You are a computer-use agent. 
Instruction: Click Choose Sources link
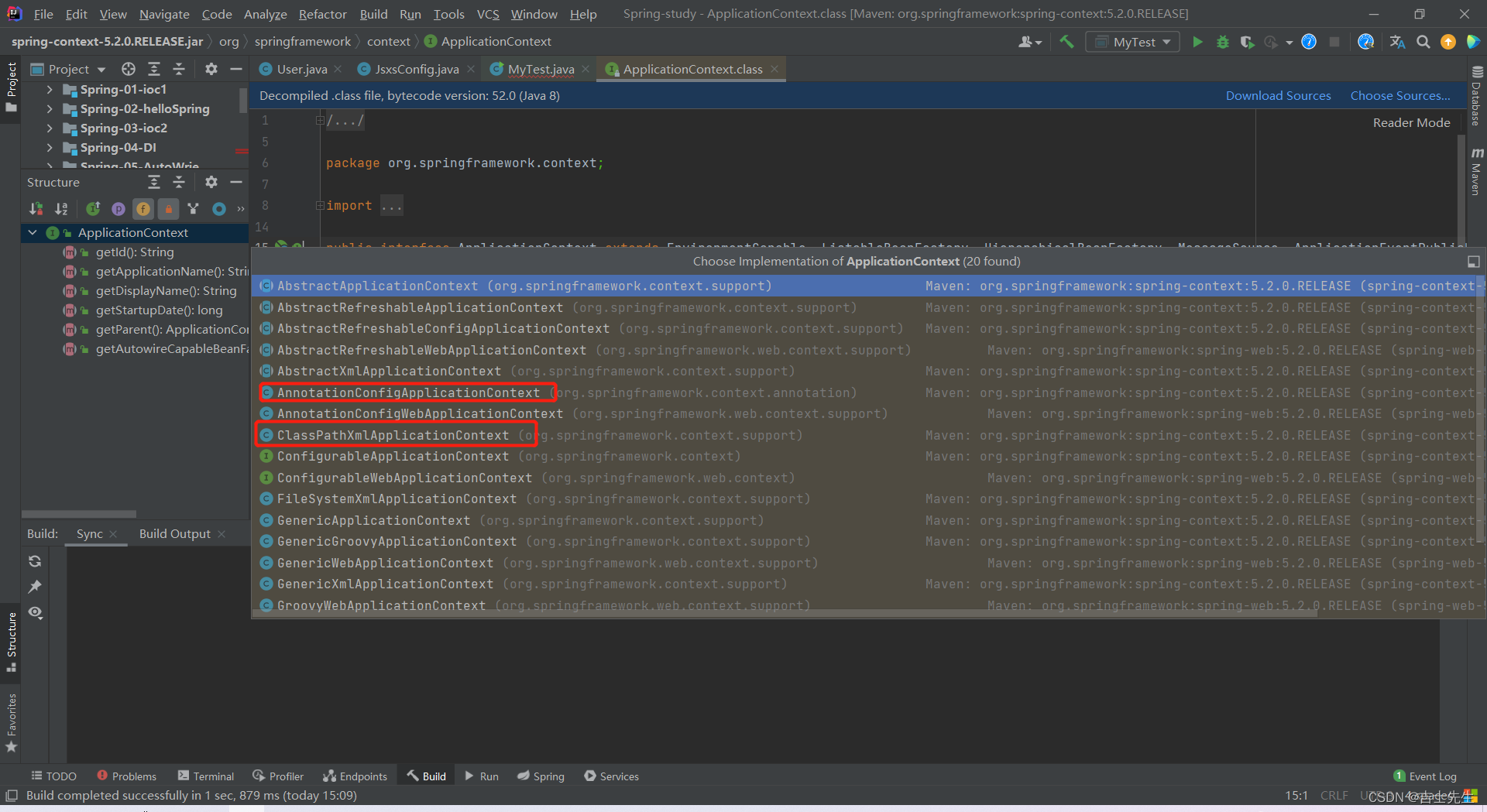point(1400,95)
